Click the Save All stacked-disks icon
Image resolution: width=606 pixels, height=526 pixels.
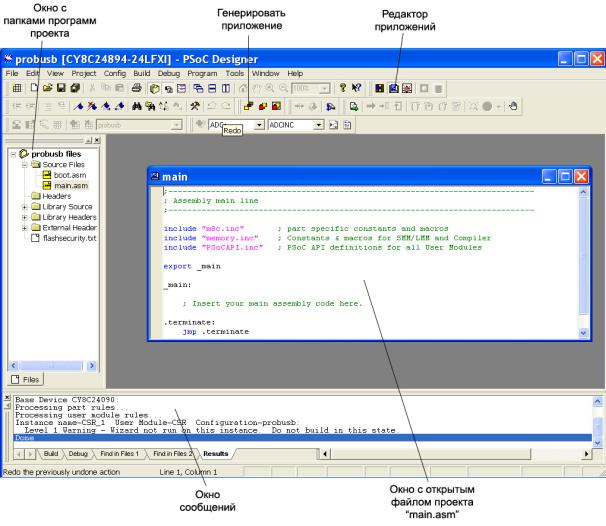75,88
